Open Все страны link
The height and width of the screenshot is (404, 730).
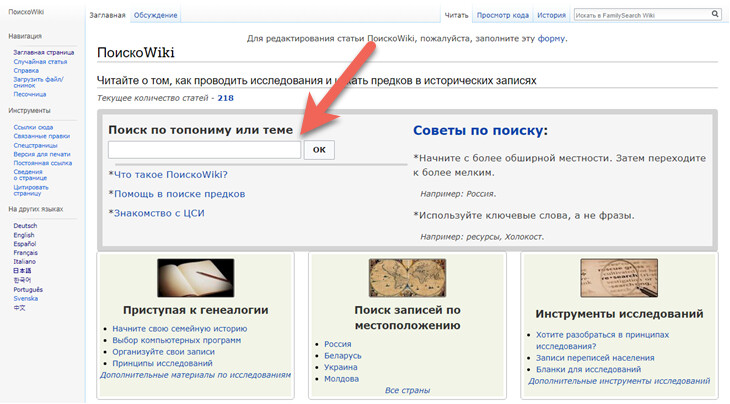click(407, 391)
